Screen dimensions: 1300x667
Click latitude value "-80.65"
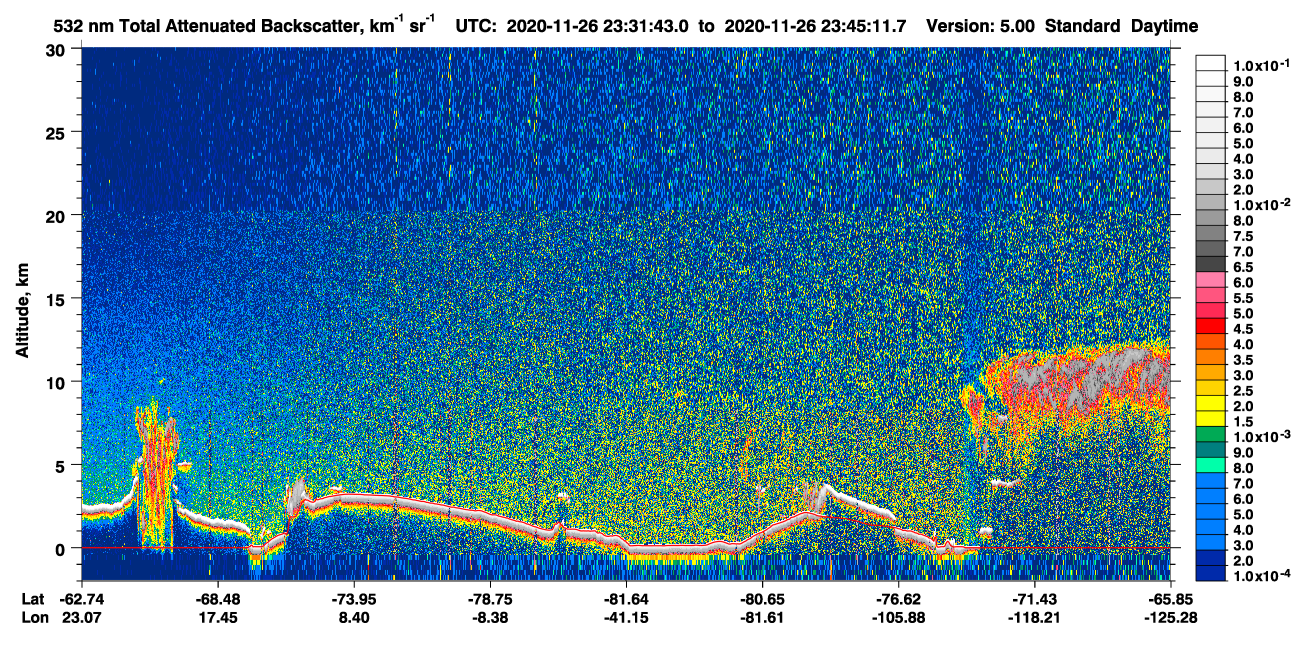point(762,599)
